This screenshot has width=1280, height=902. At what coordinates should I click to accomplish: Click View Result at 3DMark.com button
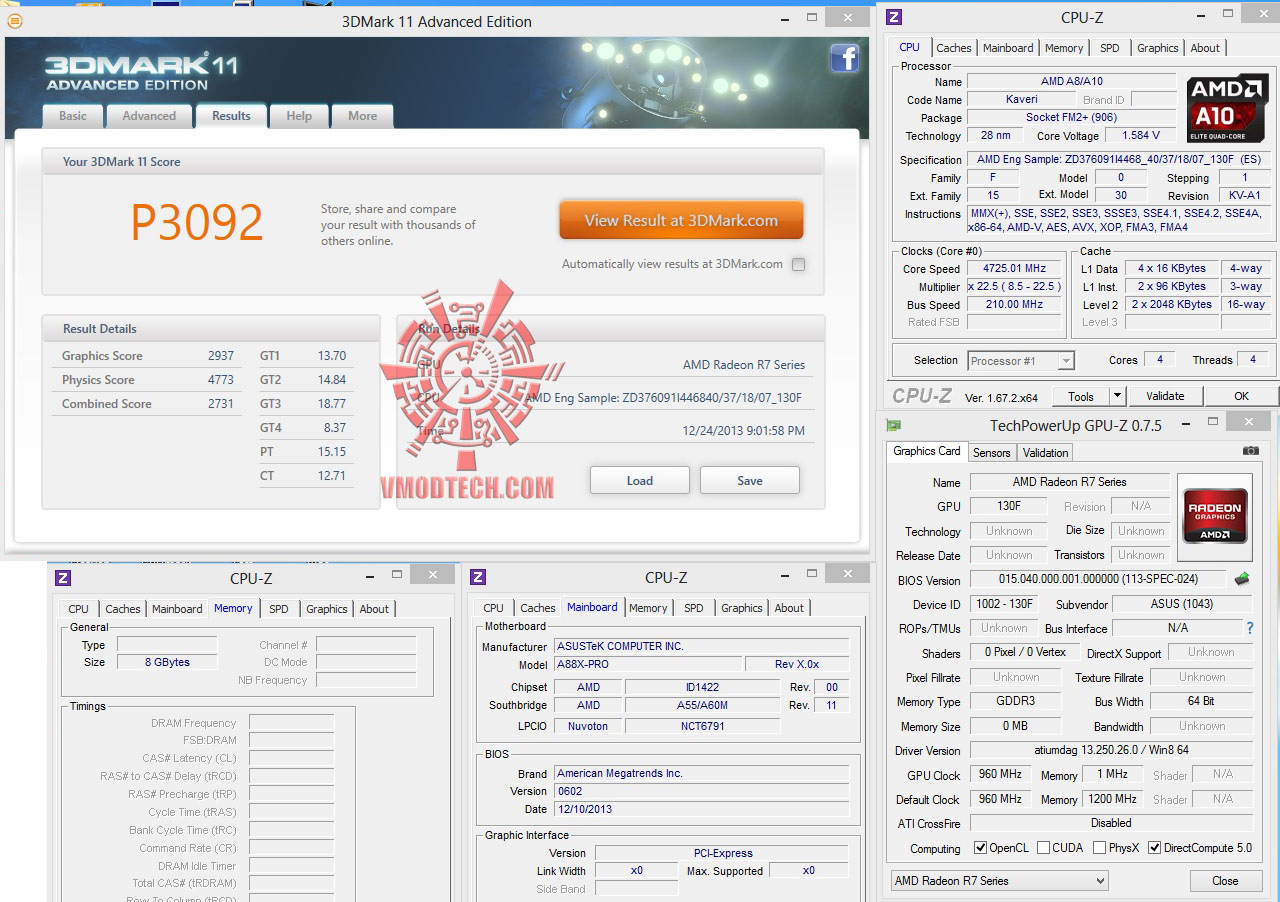coord(681,221)
